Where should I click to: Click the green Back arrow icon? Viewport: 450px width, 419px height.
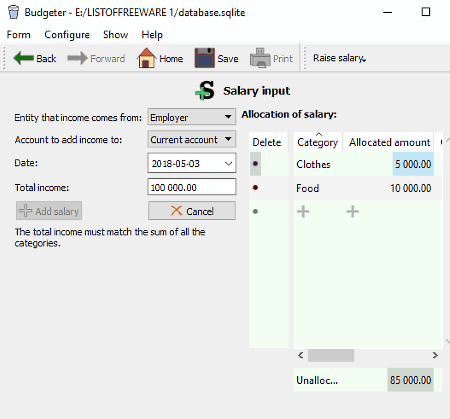[23, 58]
